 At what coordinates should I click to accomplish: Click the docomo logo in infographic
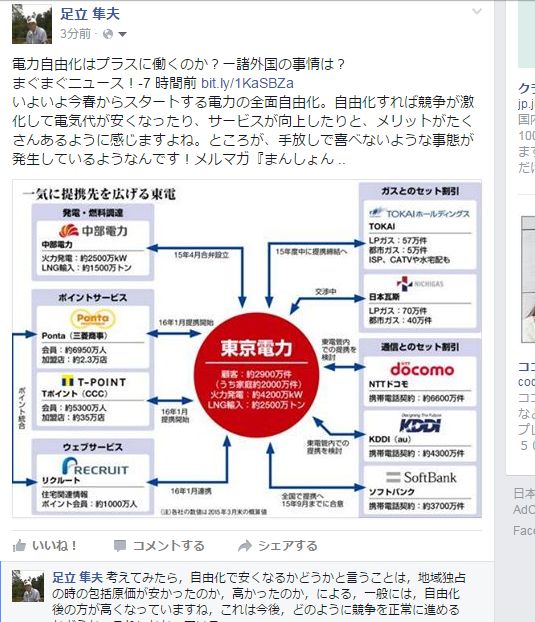pyautogui.click(x=422, y=369)
